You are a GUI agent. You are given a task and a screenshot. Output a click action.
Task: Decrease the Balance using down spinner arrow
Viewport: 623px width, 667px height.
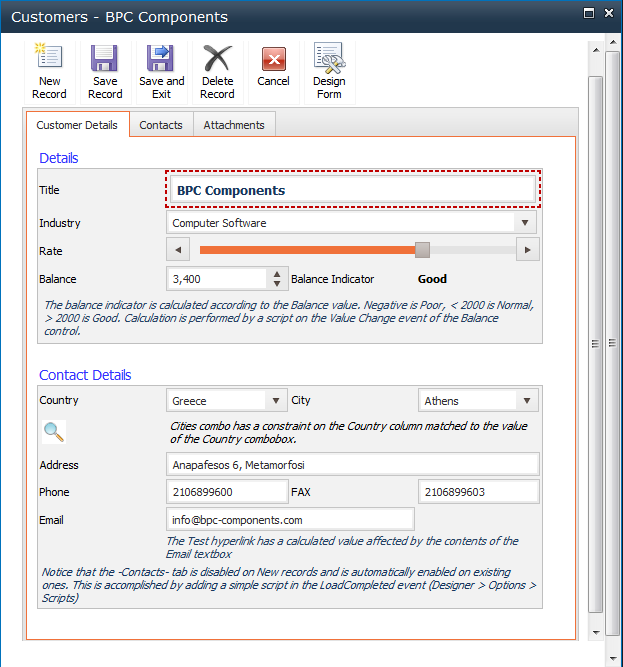[277, 284]
